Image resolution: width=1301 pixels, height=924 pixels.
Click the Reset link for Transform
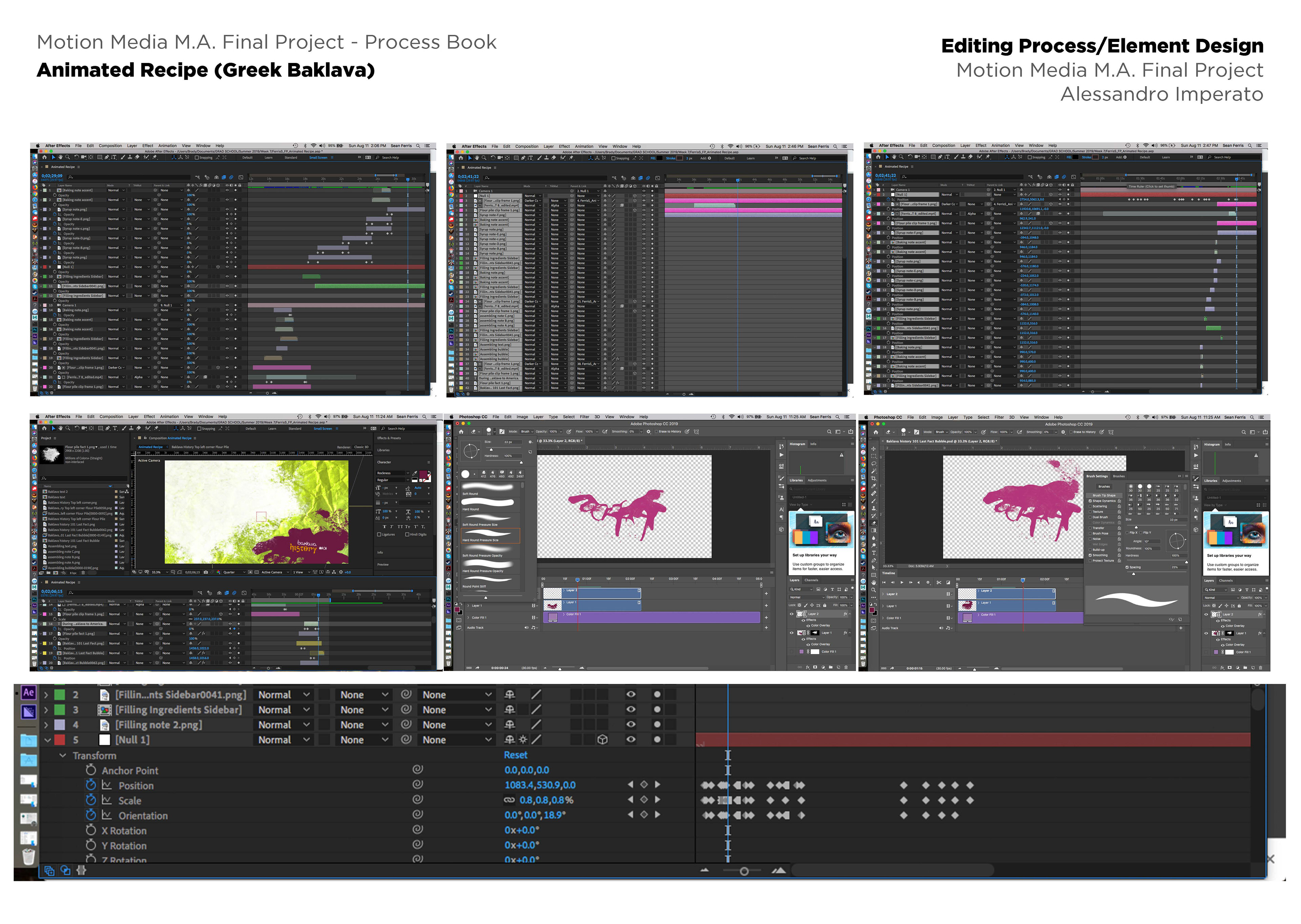(x=515, y=755)
